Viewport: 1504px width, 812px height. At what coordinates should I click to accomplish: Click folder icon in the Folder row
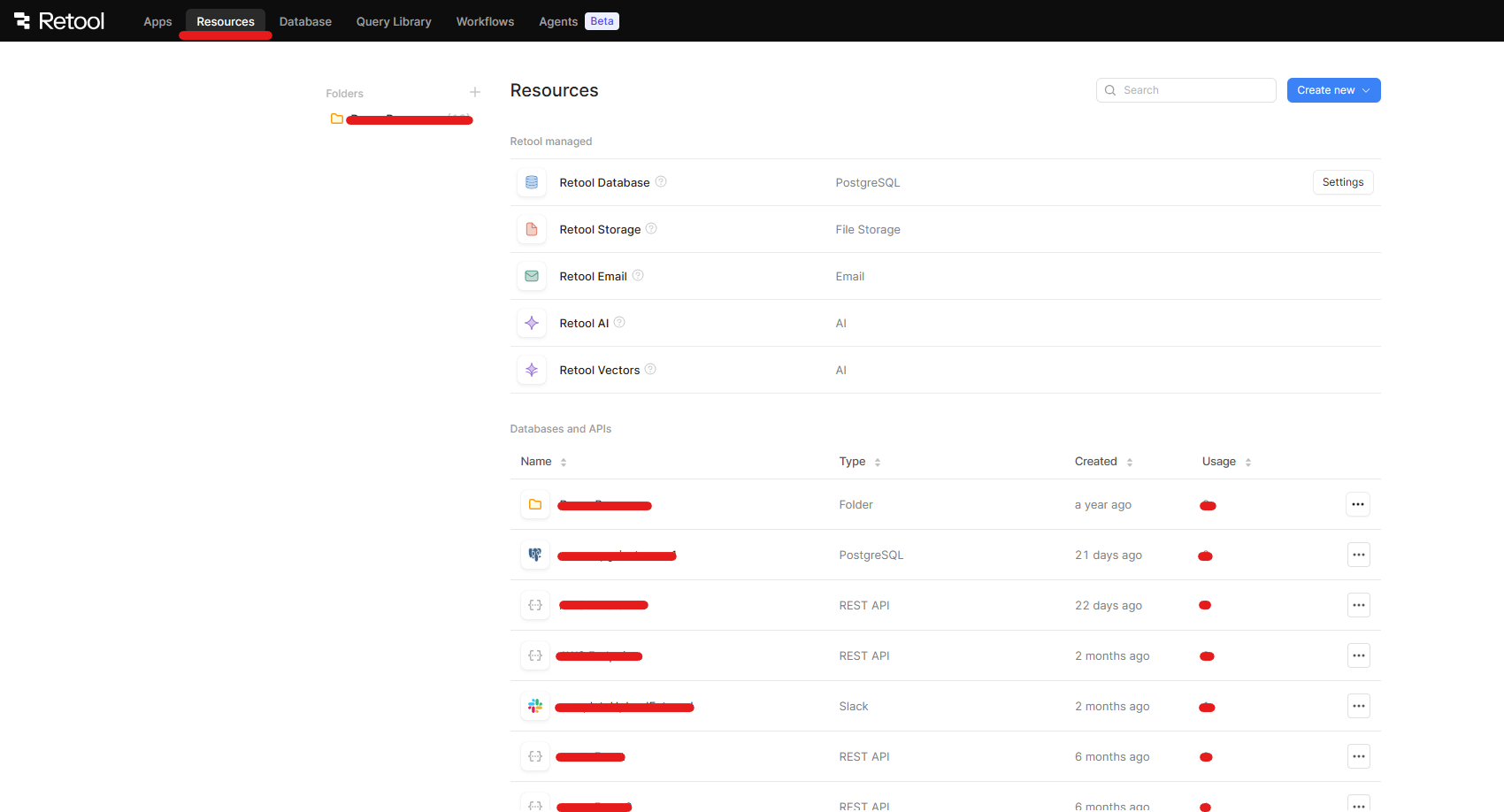[535, 504]
